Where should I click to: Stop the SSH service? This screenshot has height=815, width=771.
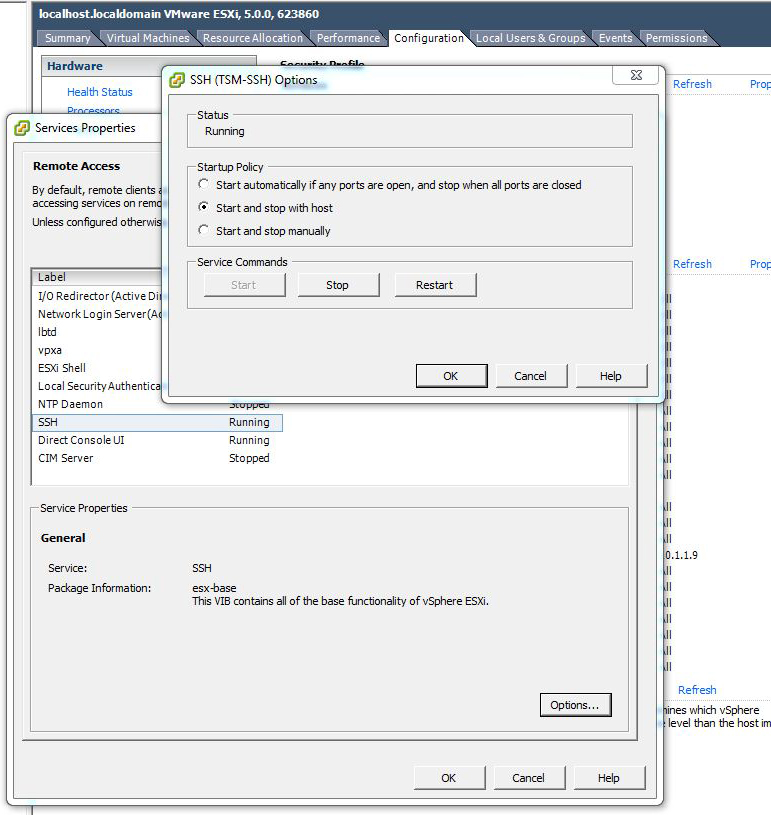[338, 285]
